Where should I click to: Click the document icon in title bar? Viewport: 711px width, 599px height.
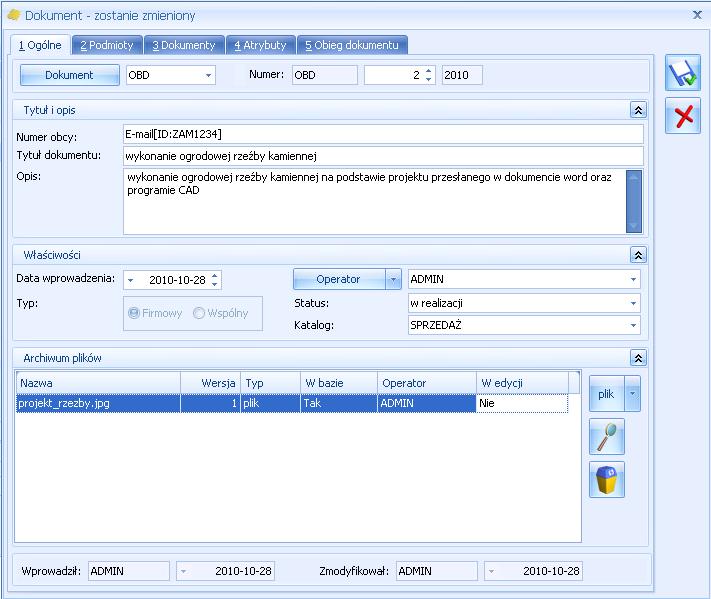click(x=14, y=15)
